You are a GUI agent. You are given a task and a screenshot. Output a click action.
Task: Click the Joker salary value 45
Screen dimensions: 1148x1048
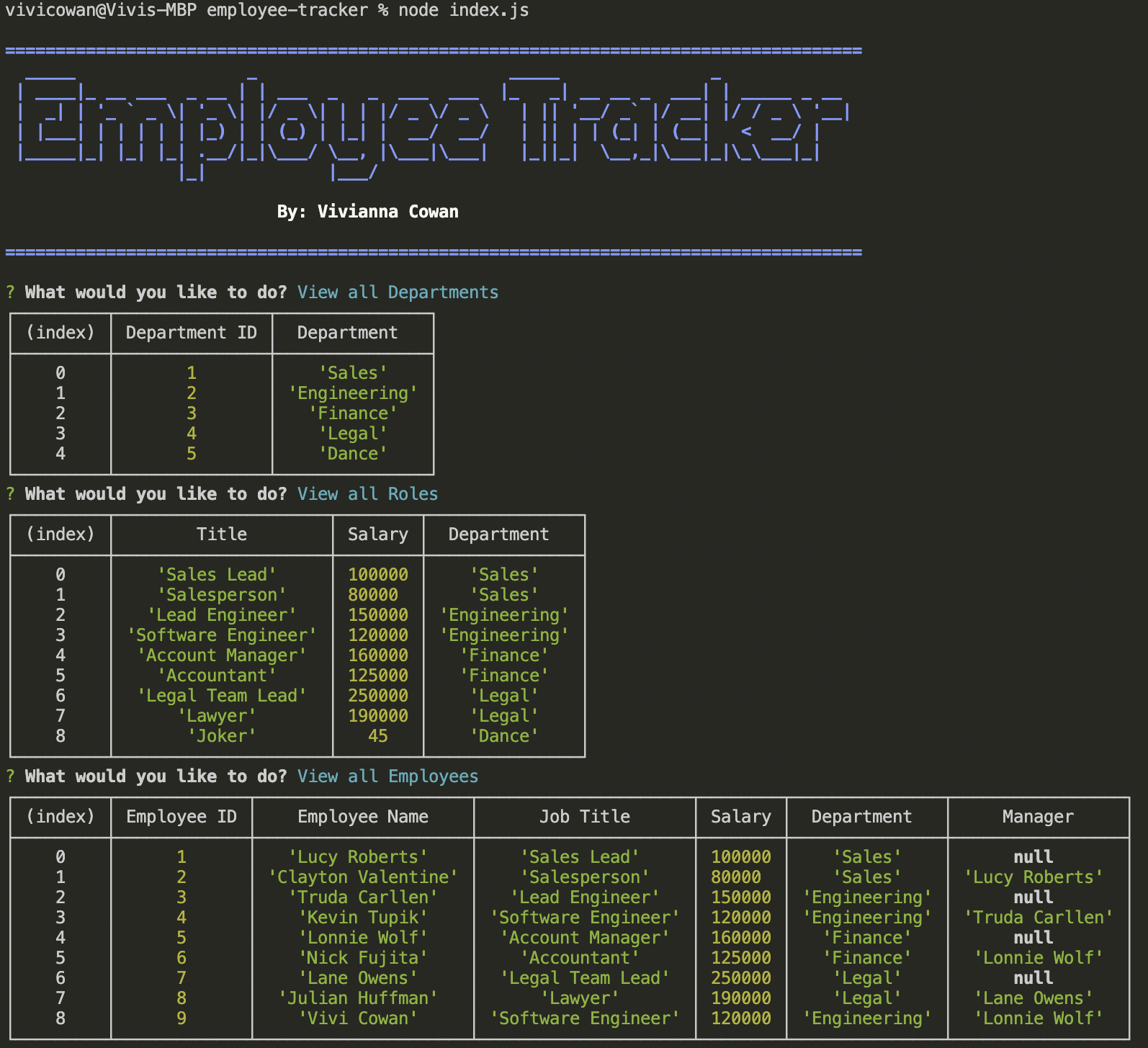tap(378, 736)
